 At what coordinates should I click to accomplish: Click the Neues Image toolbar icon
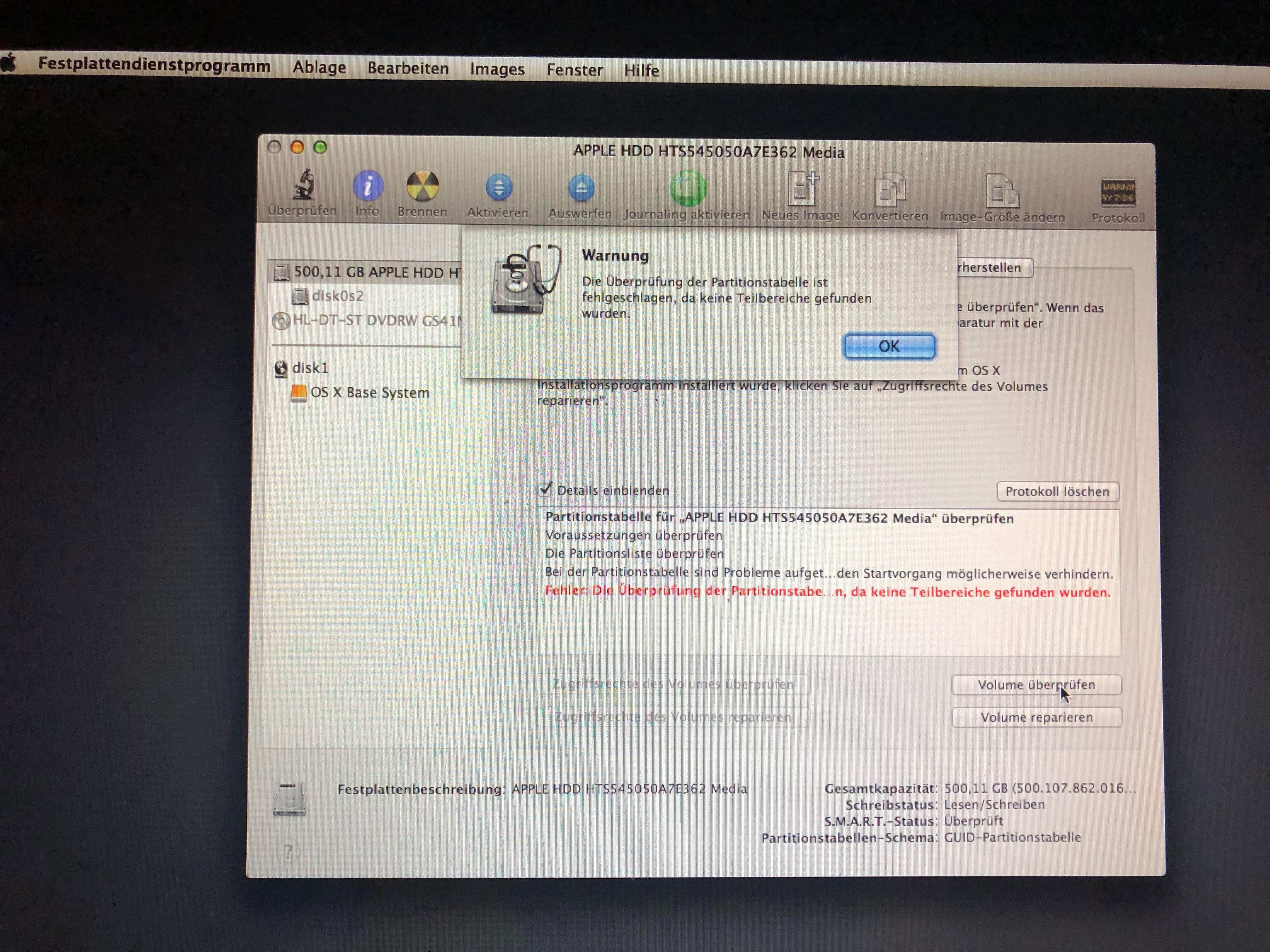pos(802,190)
